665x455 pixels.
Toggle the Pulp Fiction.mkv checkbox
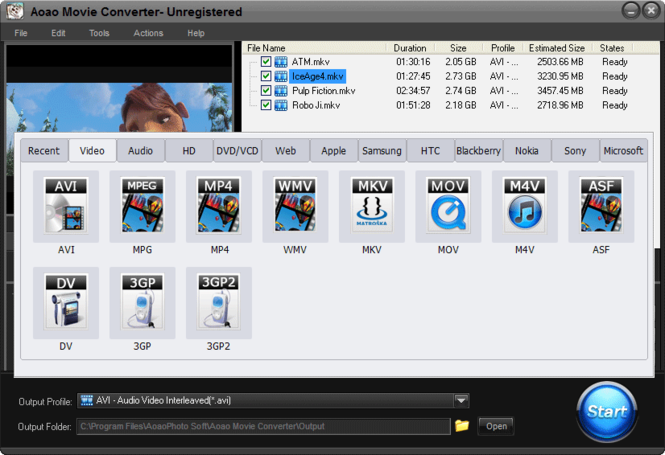(x=266, y=90)
